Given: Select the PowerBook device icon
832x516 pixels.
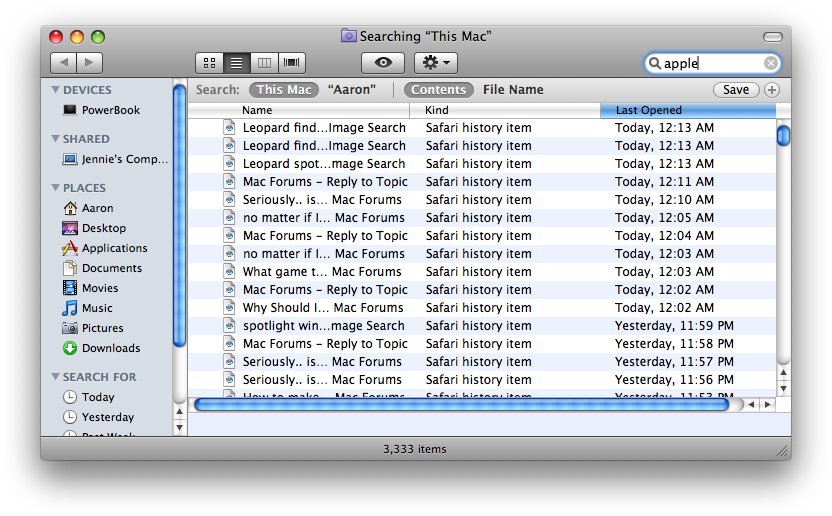Looking at the screenshot, I should pos(70,110).
